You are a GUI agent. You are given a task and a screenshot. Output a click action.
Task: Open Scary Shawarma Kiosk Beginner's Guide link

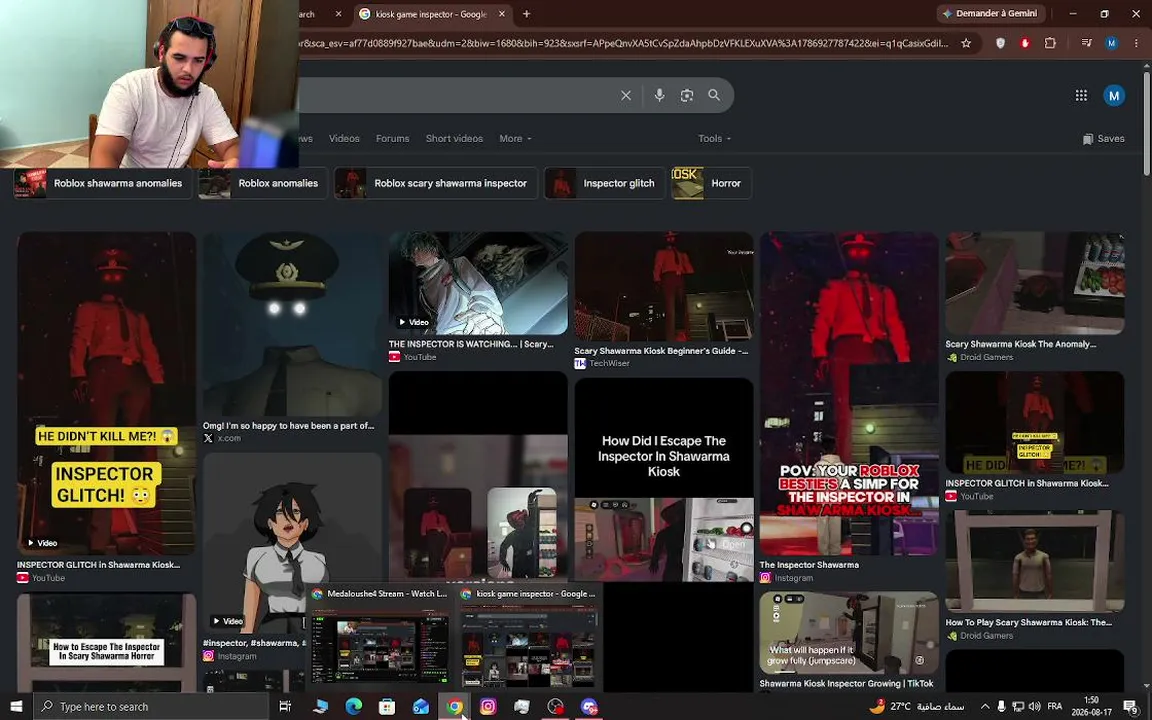pyautogui.click(x=661, y=351)
